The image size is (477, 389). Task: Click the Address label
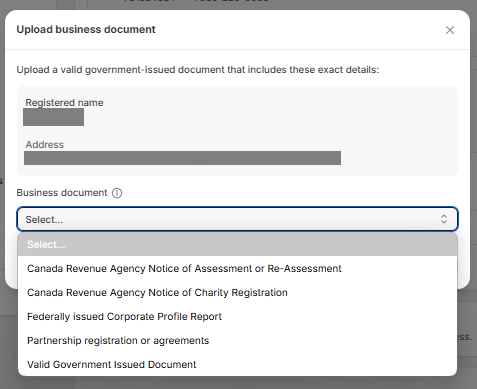coord(45,145)
